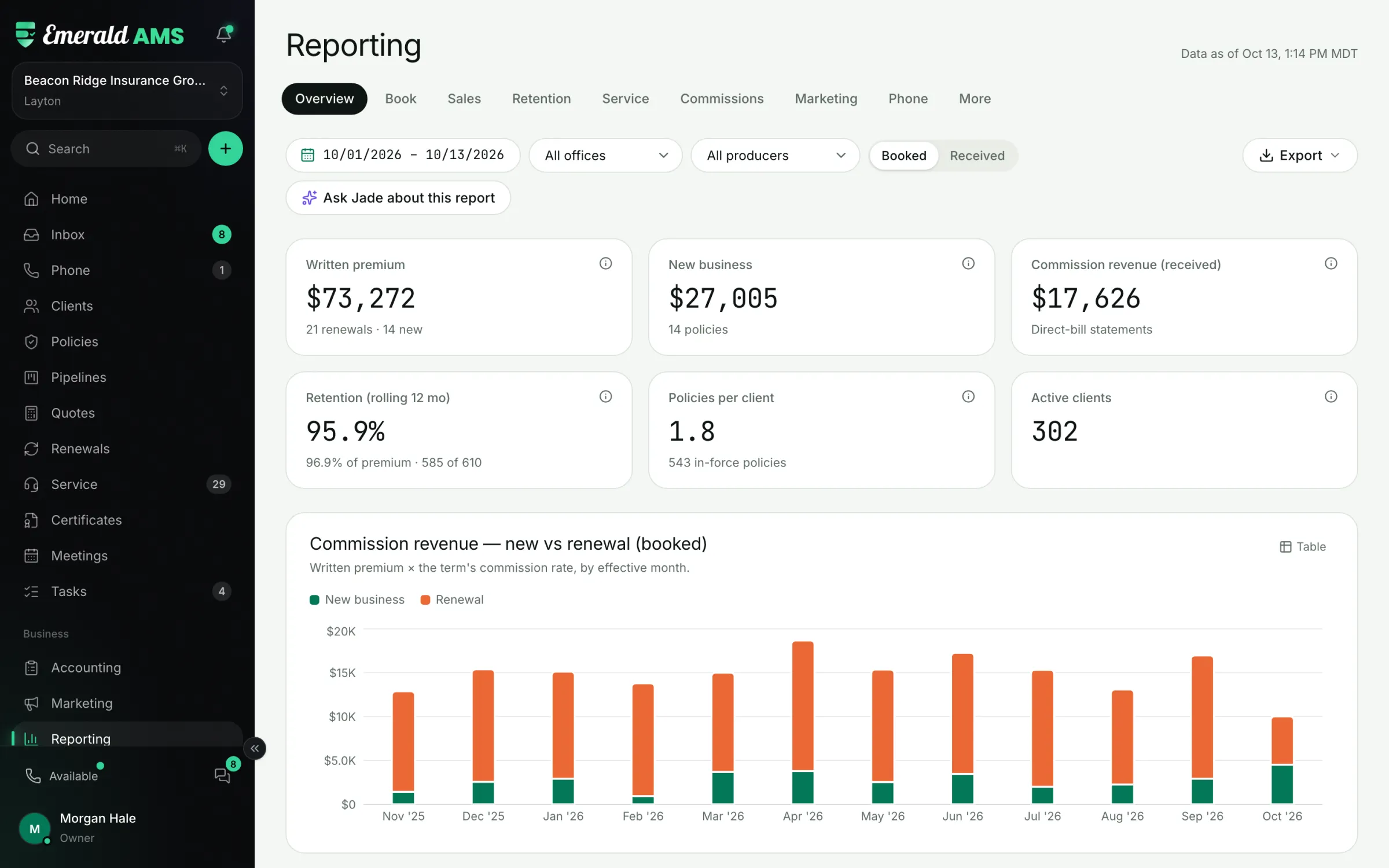Open the More reports tab menu
This screenshot has width=1389, height=868.
coord(975,99)
